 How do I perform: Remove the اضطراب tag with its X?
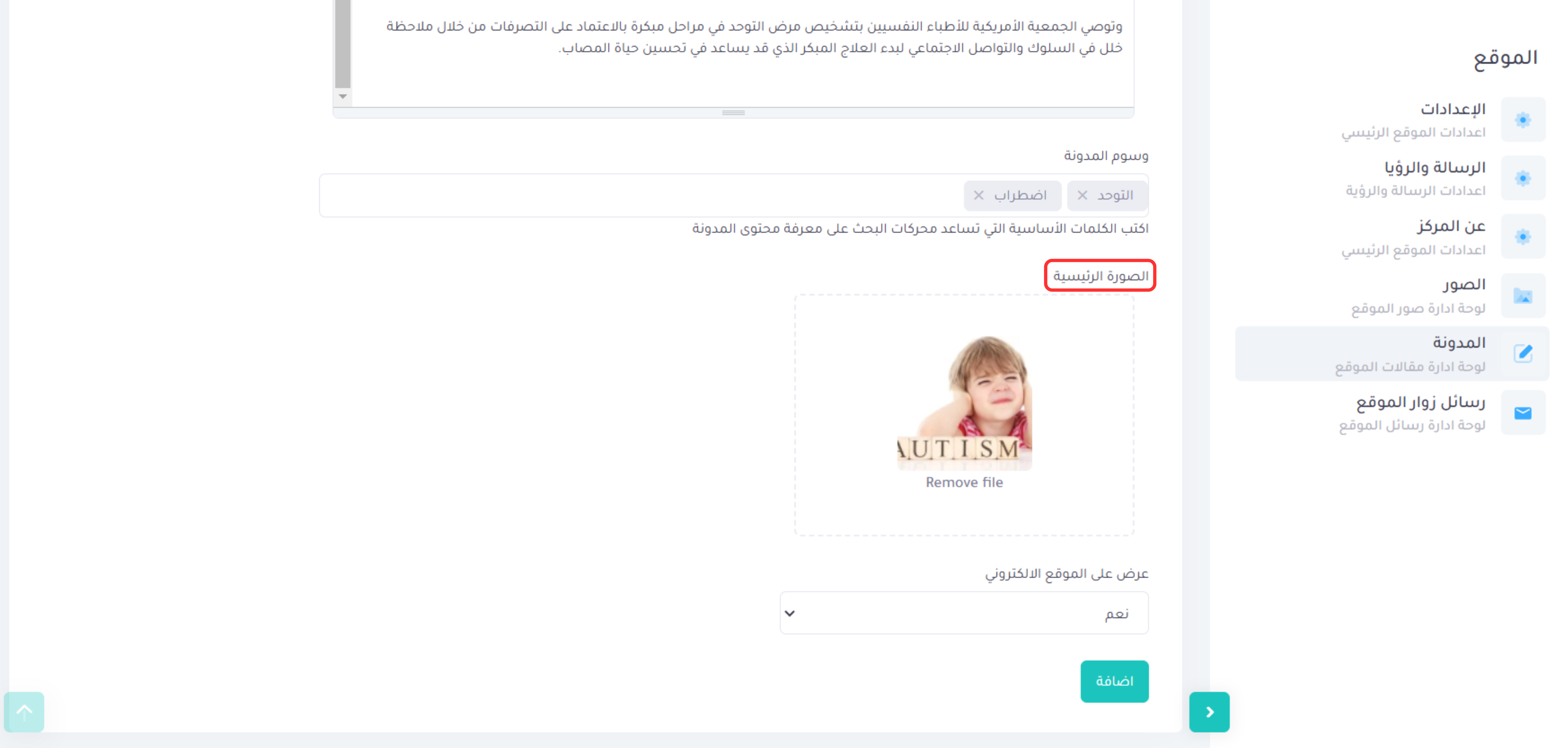[x=978, y=195]
